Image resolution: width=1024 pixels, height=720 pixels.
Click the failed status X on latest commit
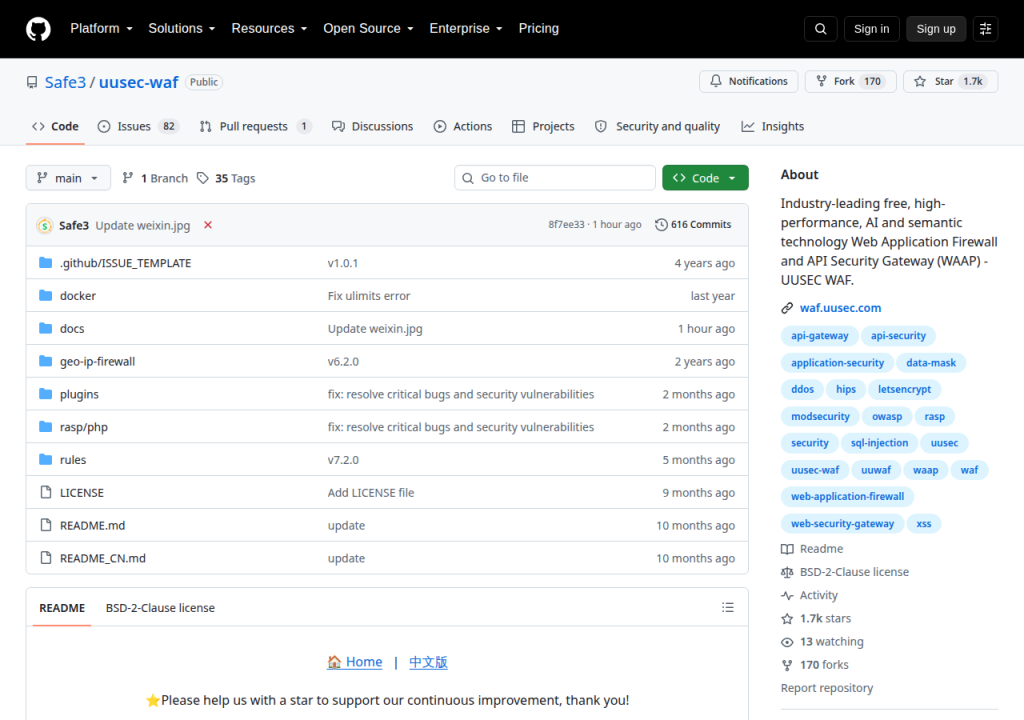208,225
